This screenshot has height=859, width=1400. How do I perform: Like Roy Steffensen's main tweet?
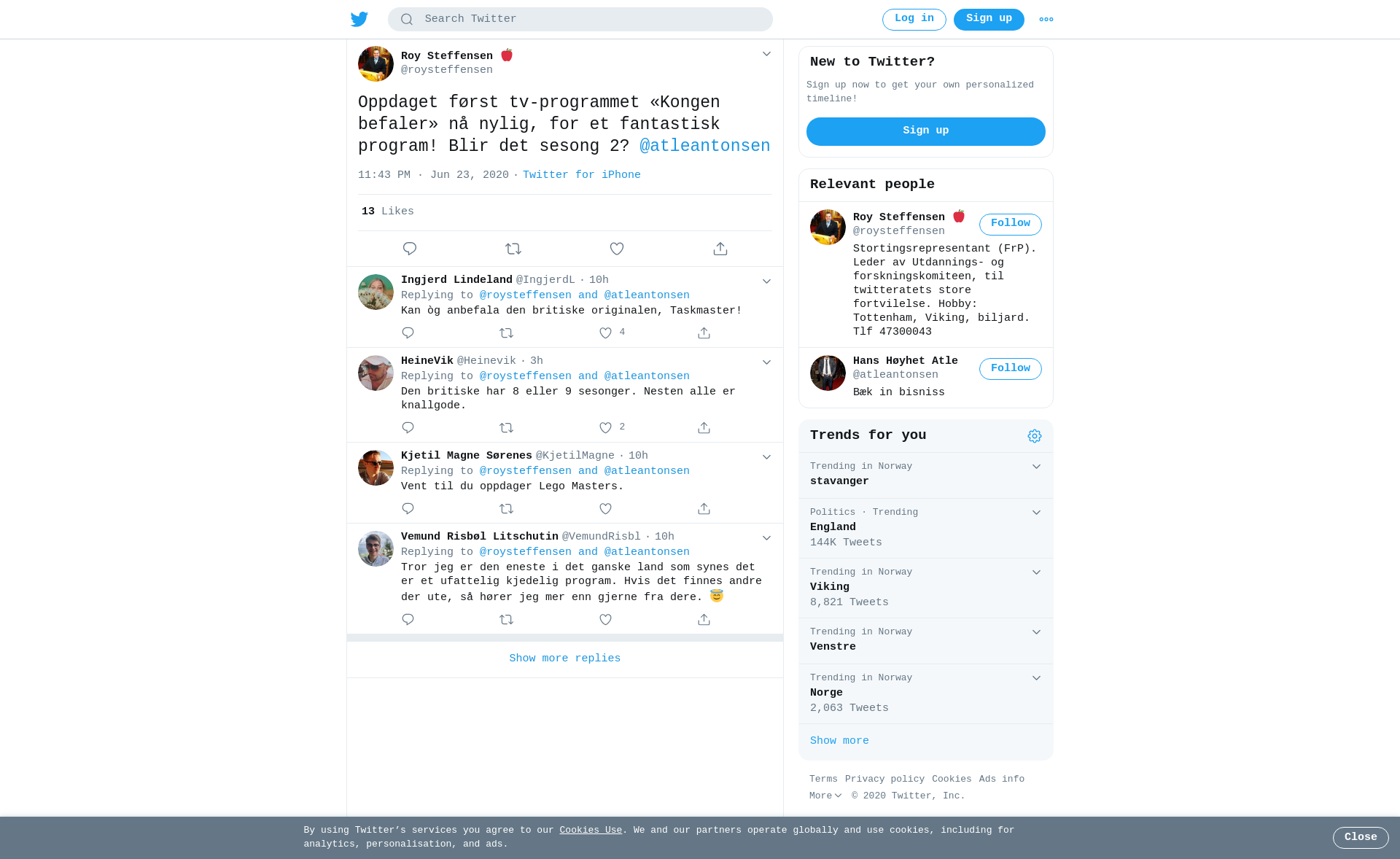pyautogui.click(x=617, y=249)
